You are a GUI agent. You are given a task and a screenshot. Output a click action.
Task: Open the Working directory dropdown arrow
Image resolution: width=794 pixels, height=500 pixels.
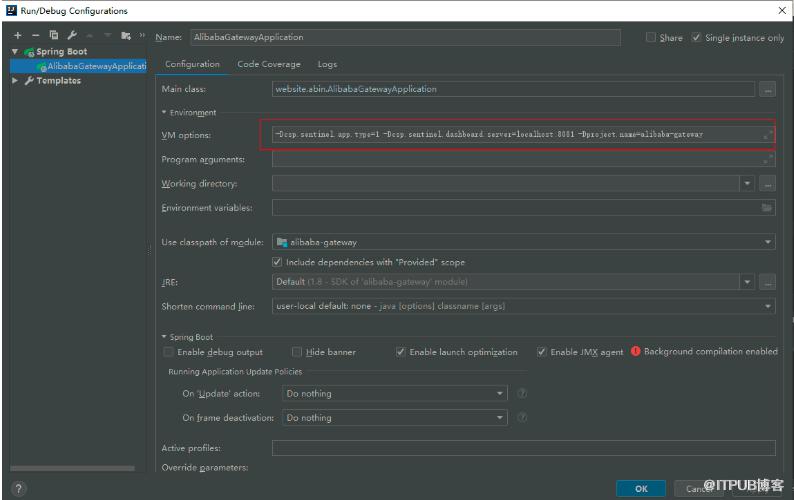point(747,184)
